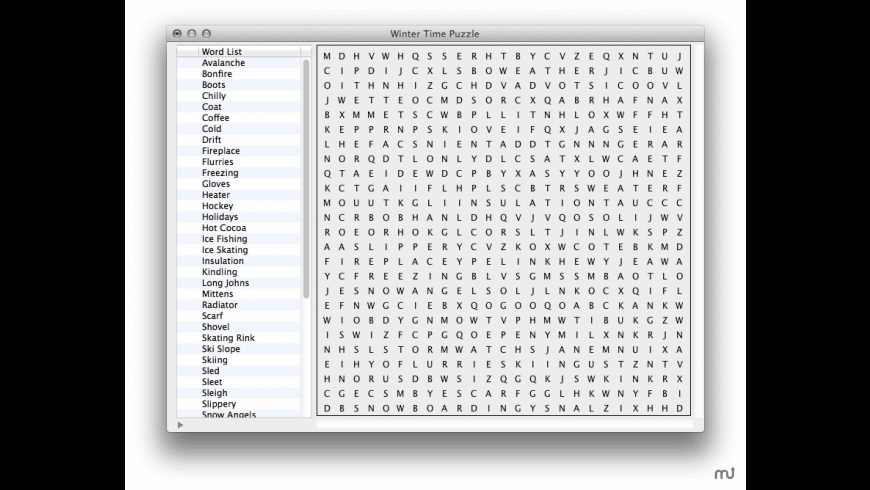Select Boots in the word list
The width and height of the screenshot is (870, 490).
239,85
